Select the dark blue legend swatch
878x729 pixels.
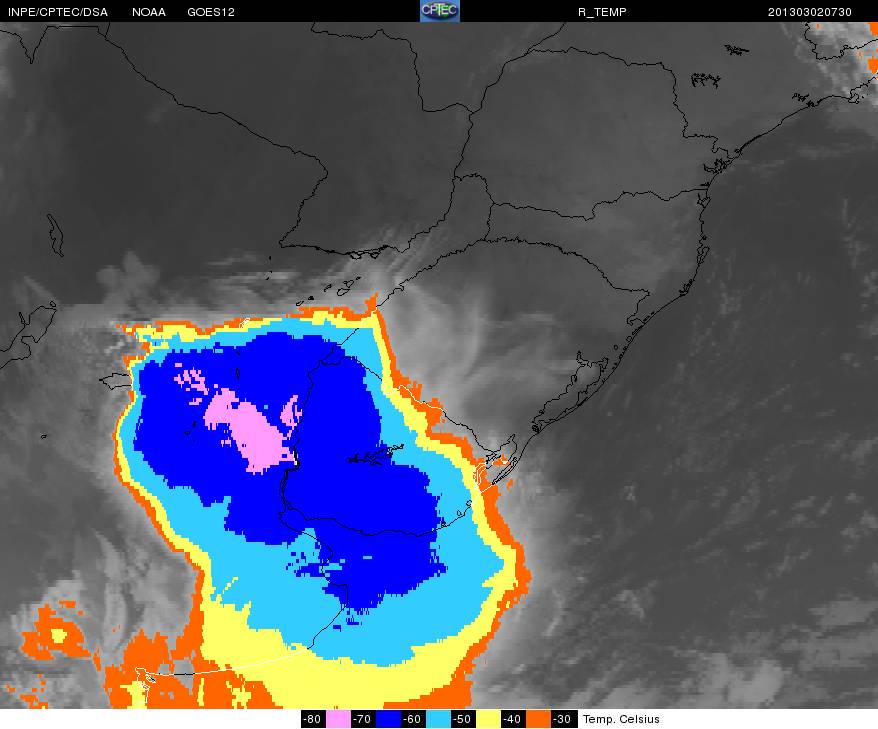[388, 719]
